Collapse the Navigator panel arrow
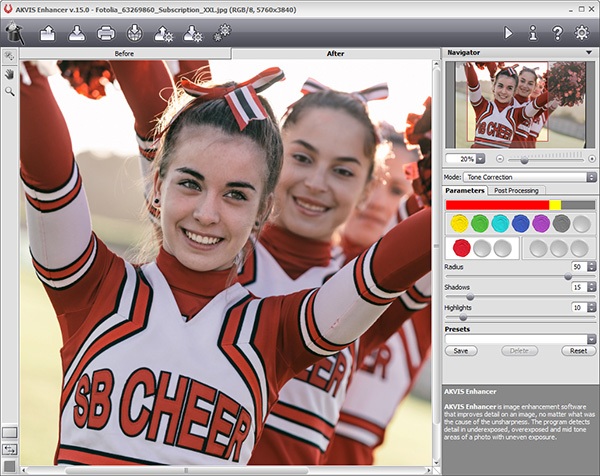Image resolution: width=600 pixels, height=476 pixels. pyautogui.click(x=589, y=52)
